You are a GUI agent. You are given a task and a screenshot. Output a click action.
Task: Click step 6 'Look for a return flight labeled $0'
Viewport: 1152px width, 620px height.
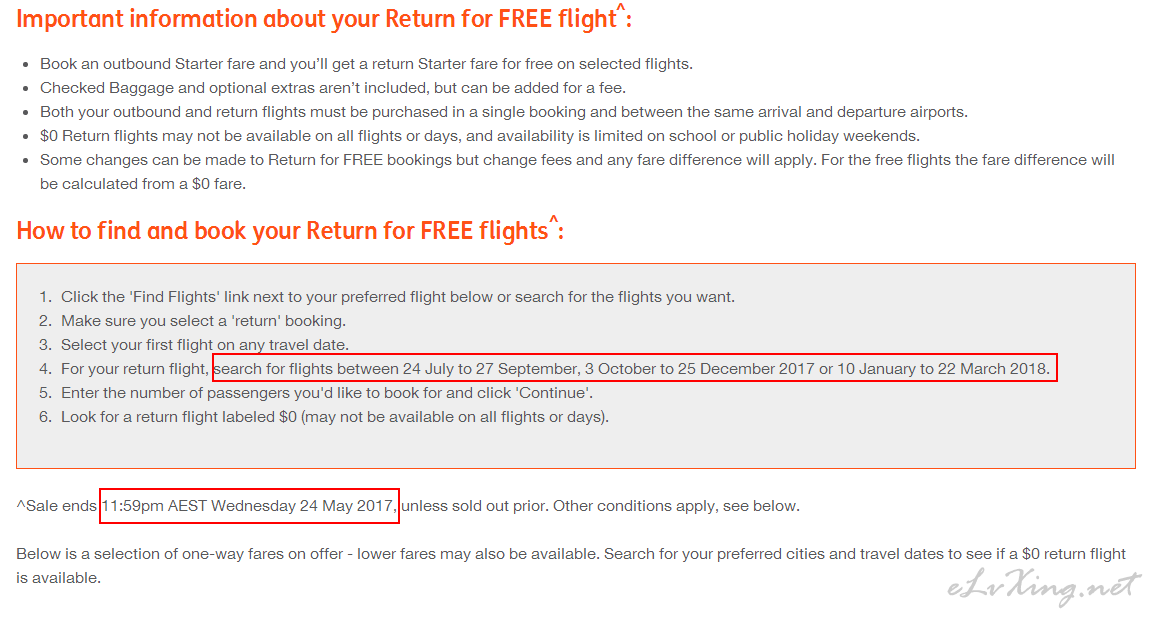(x=334, y=417)
